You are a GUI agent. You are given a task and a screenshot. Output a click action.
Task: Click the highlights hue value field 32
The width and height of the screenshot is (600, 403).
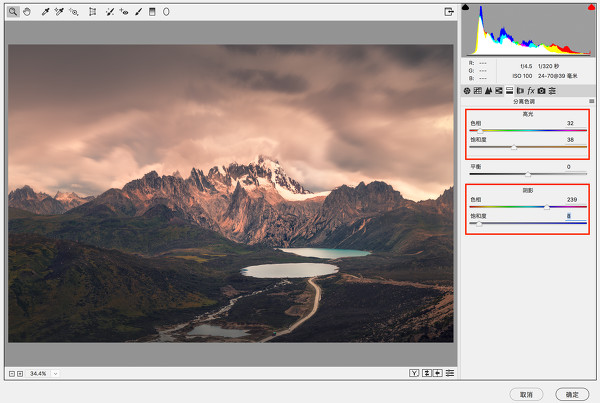tap(575, 123)
